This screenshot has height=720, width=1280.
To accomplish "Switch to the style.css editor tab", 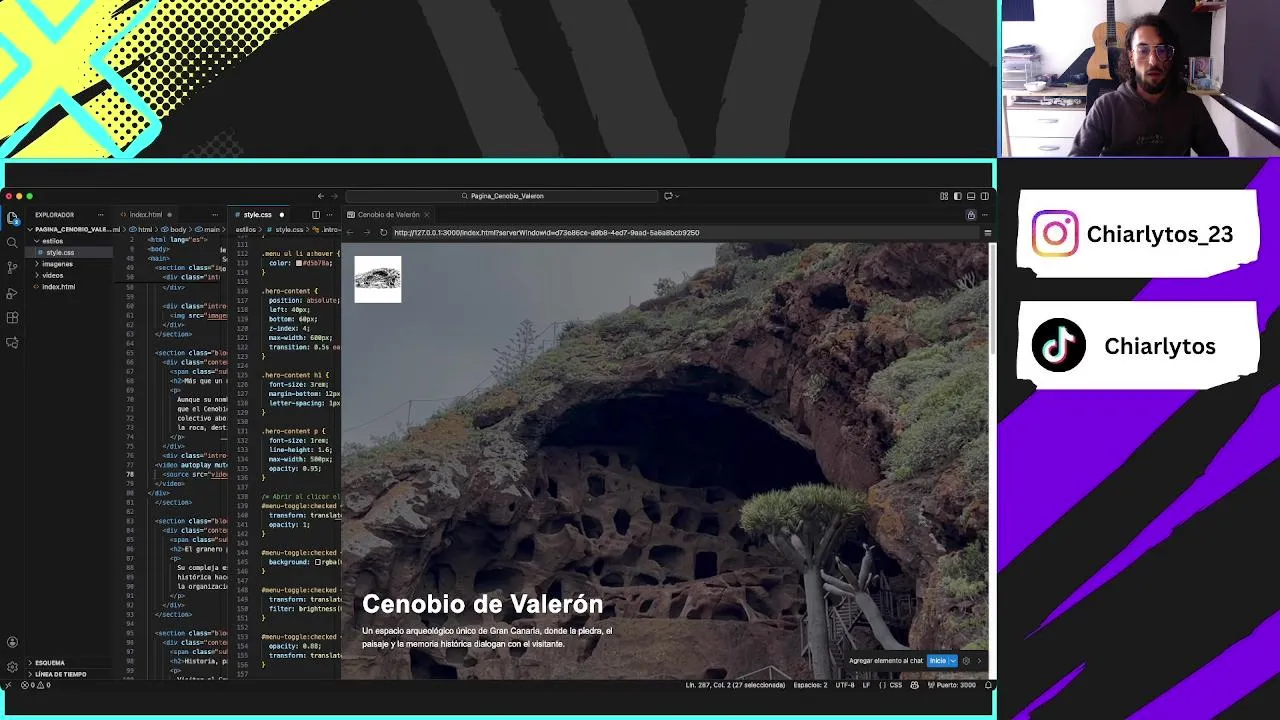I will point(257,215).
